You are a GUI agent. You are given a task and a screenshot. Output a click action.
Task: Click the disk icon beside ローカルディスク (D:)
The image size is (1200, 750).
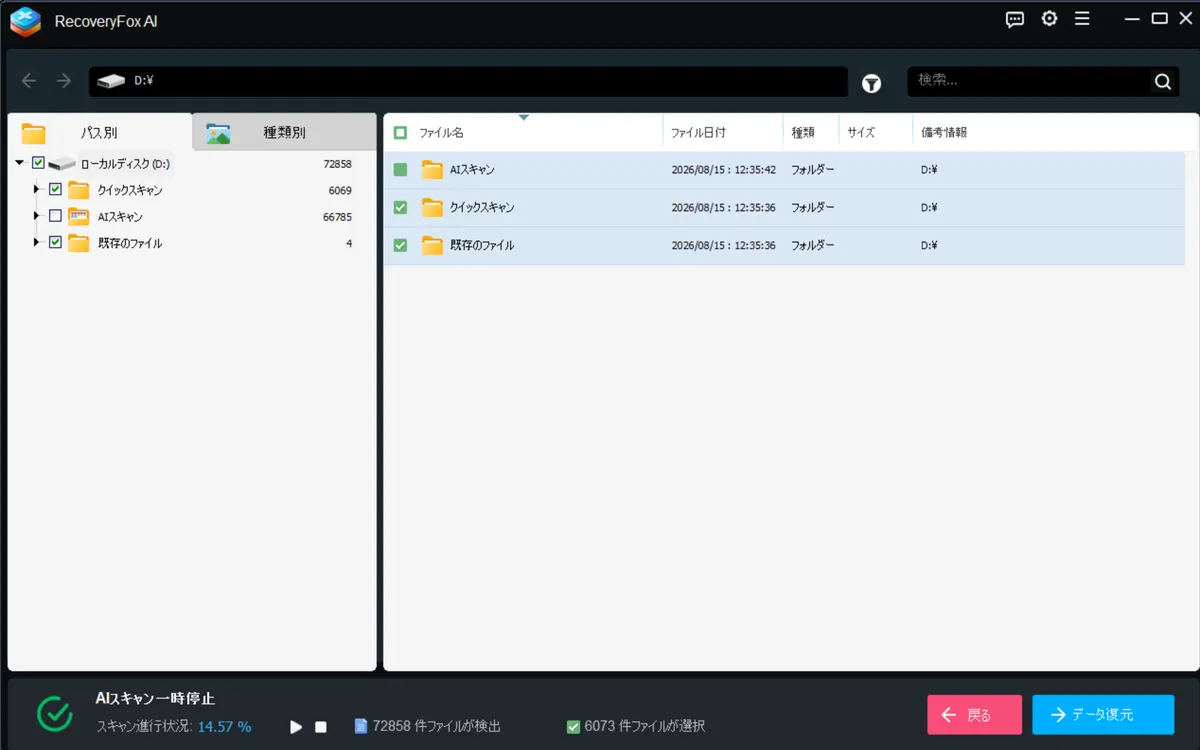tap(62, 164)
